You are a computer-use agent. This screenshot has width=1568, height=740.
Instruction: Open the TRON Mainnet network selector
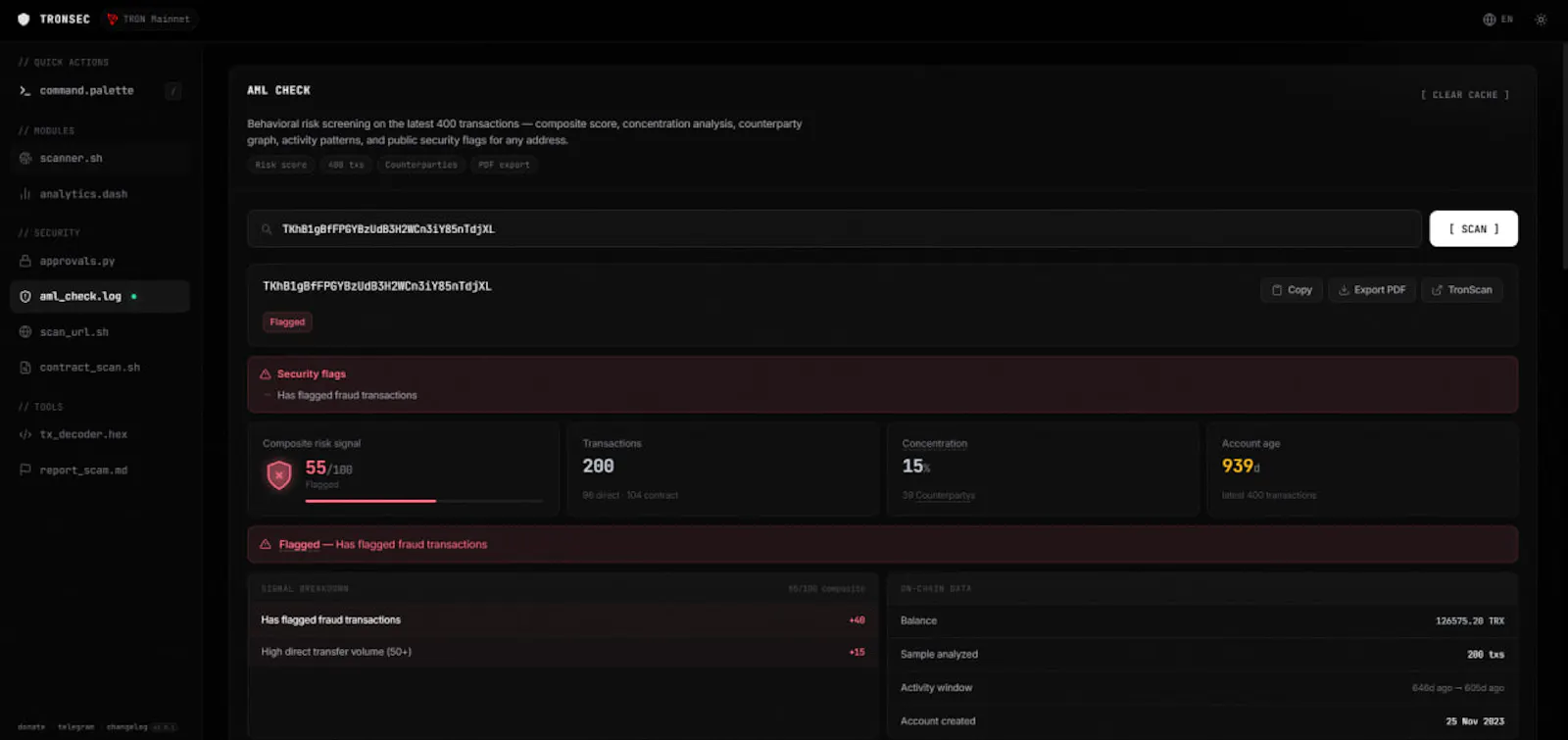tap(149, 19)
